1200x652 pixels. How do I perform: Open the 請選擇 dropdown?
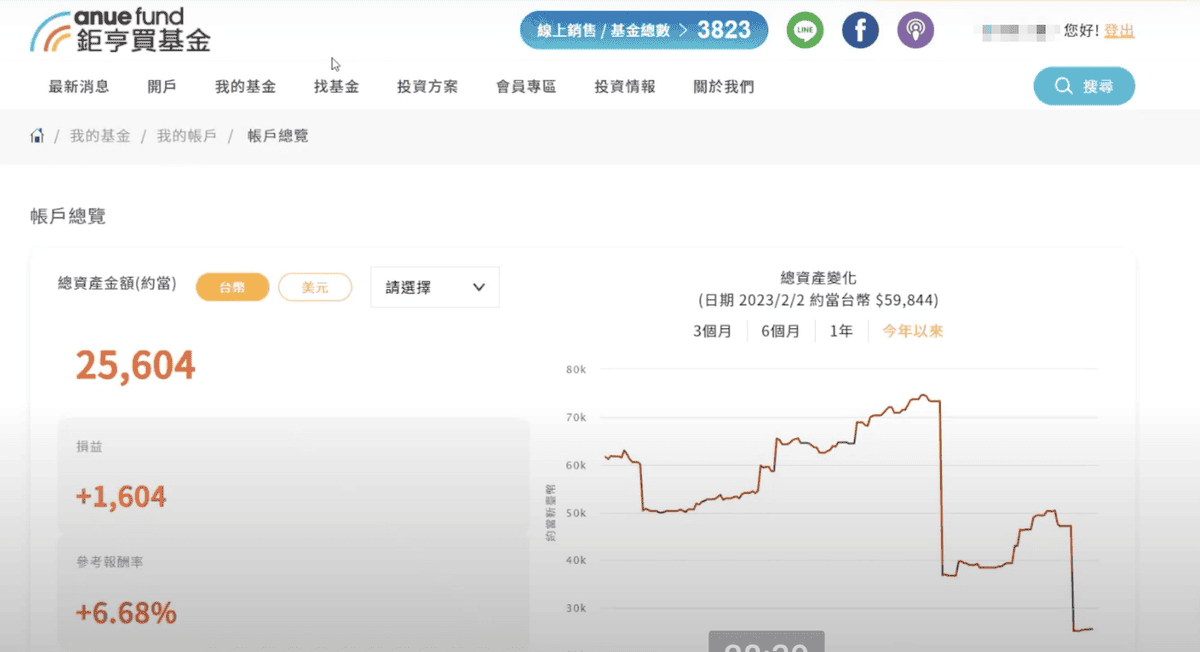435,288
